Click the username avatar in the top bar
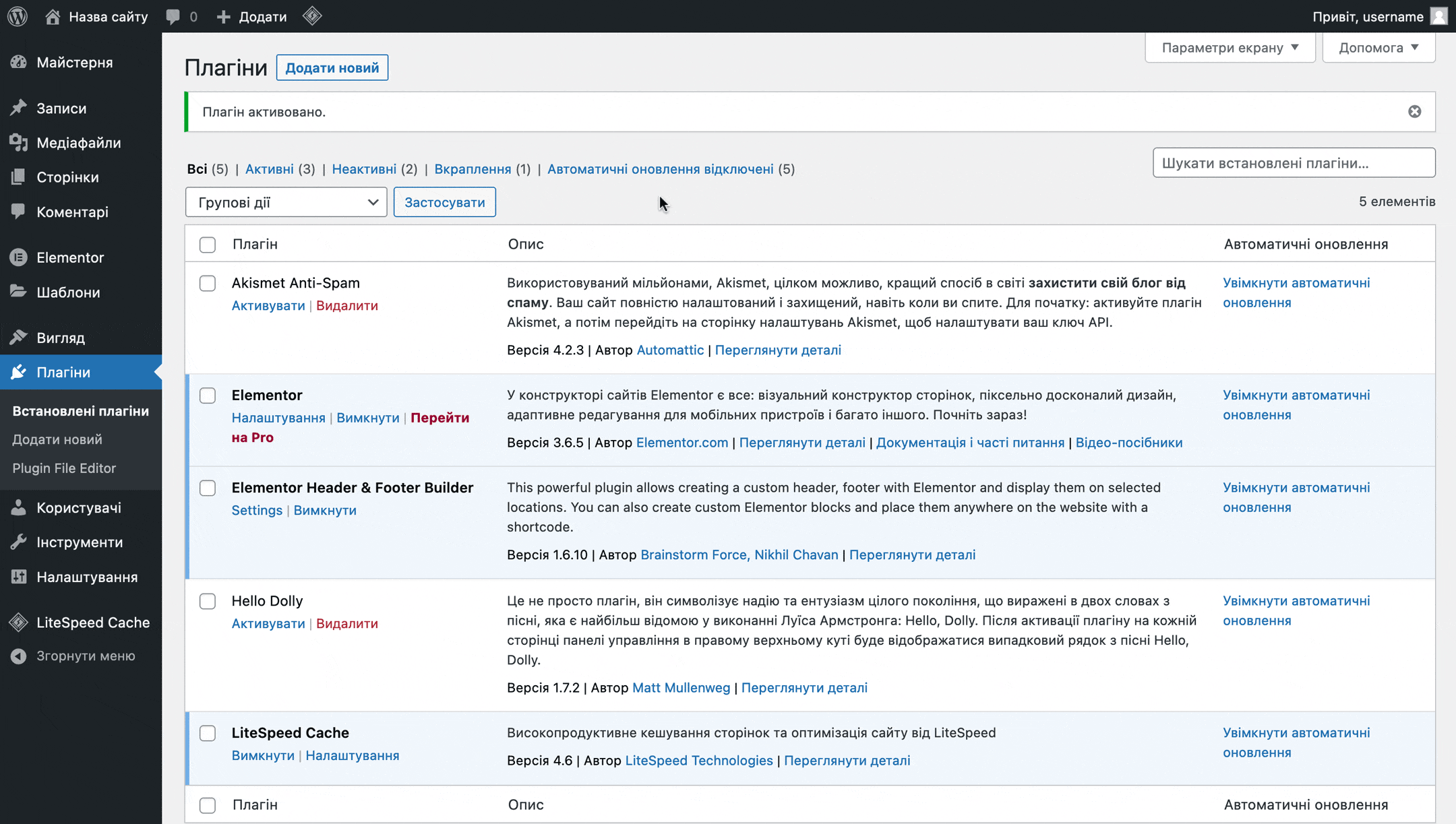 tap(1438, 16)
